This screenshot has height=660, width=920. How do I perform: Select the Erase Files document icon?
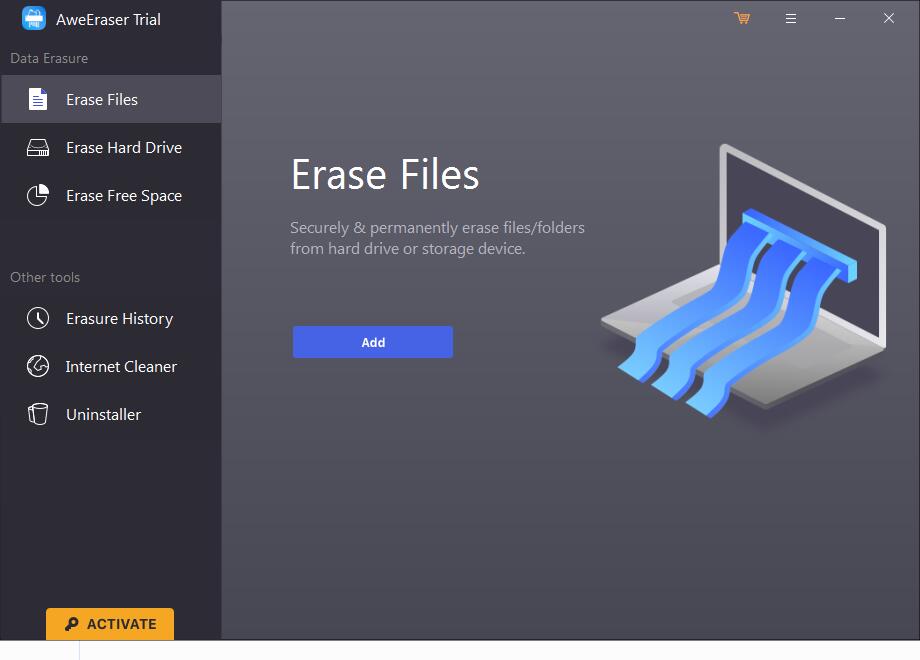pos(37,99)
